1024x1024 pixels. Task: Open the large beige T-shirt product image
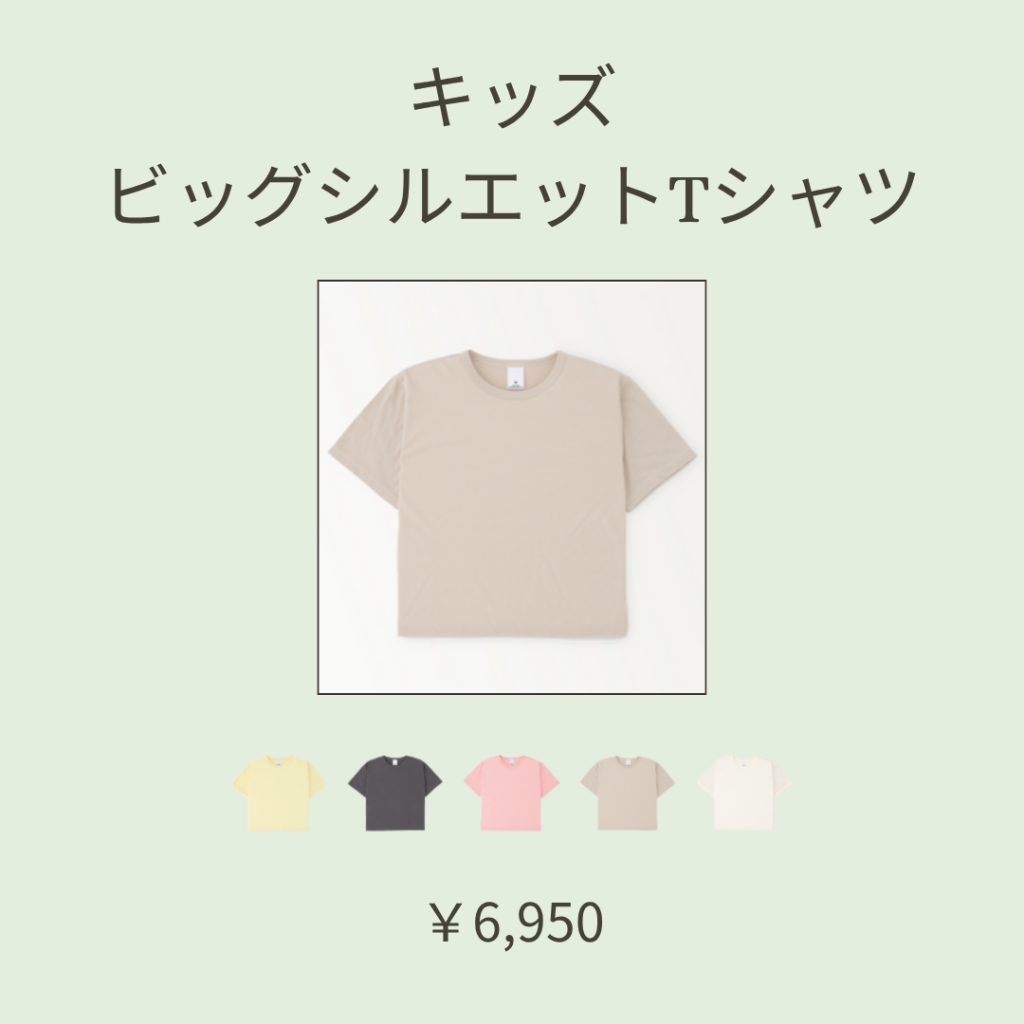pyautogui.click(x=511, y=487)
